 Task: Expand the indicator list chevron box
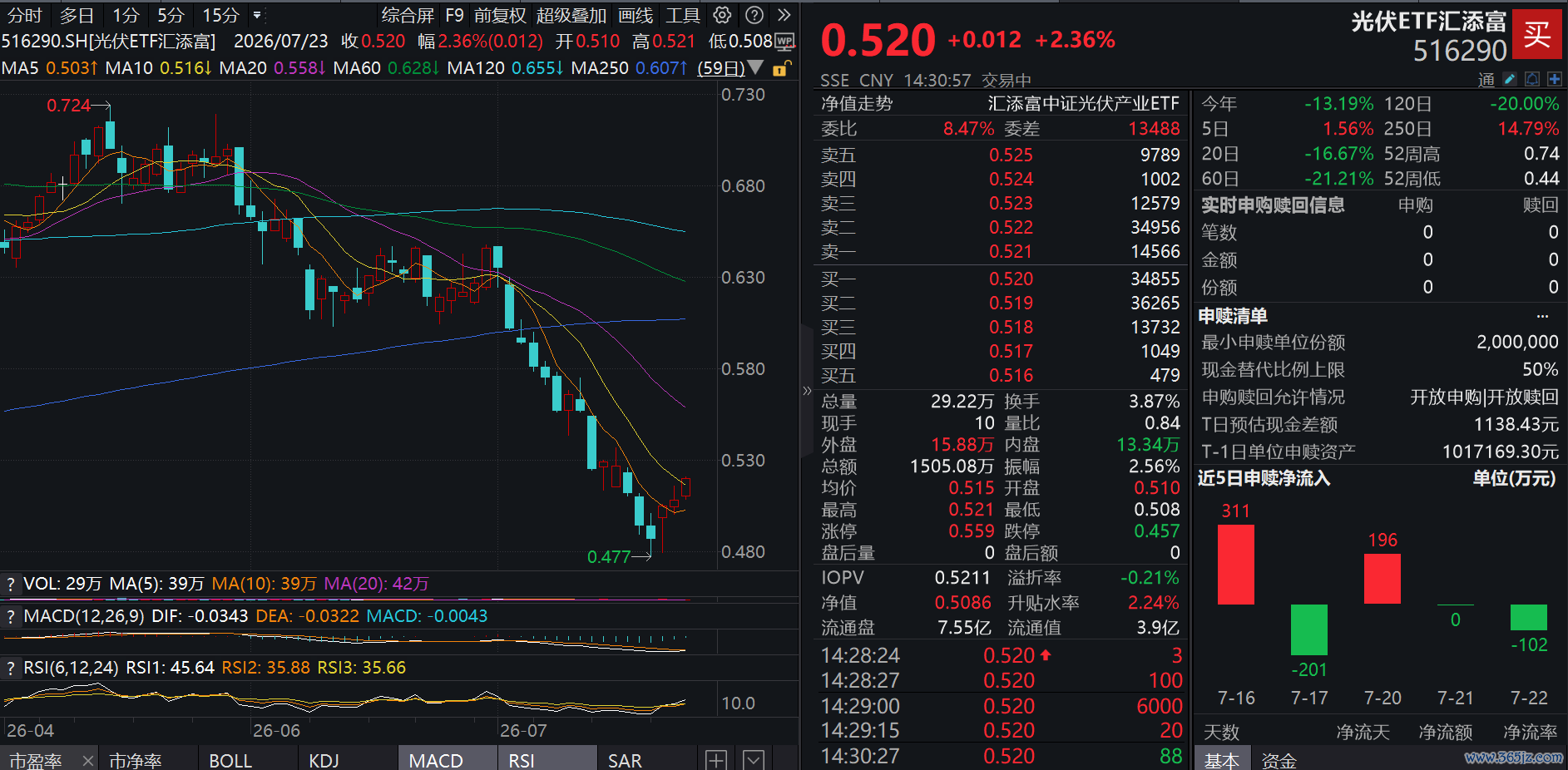(x=754, y=760)
